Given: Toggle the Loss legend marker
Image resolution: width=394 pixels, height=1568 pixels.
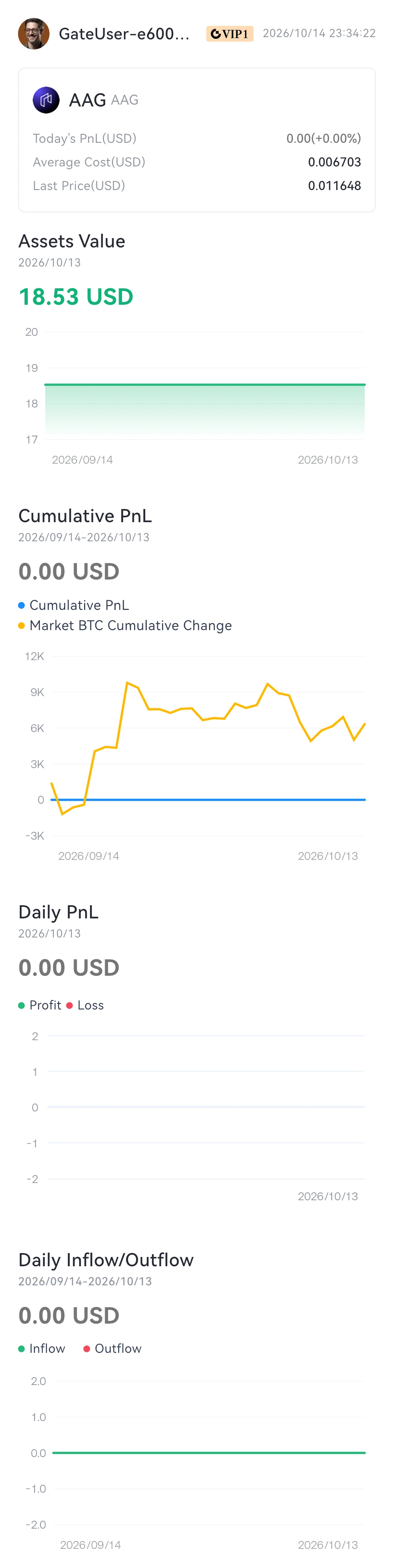Looking at the screenshot, I should [x=69, y=1006].
